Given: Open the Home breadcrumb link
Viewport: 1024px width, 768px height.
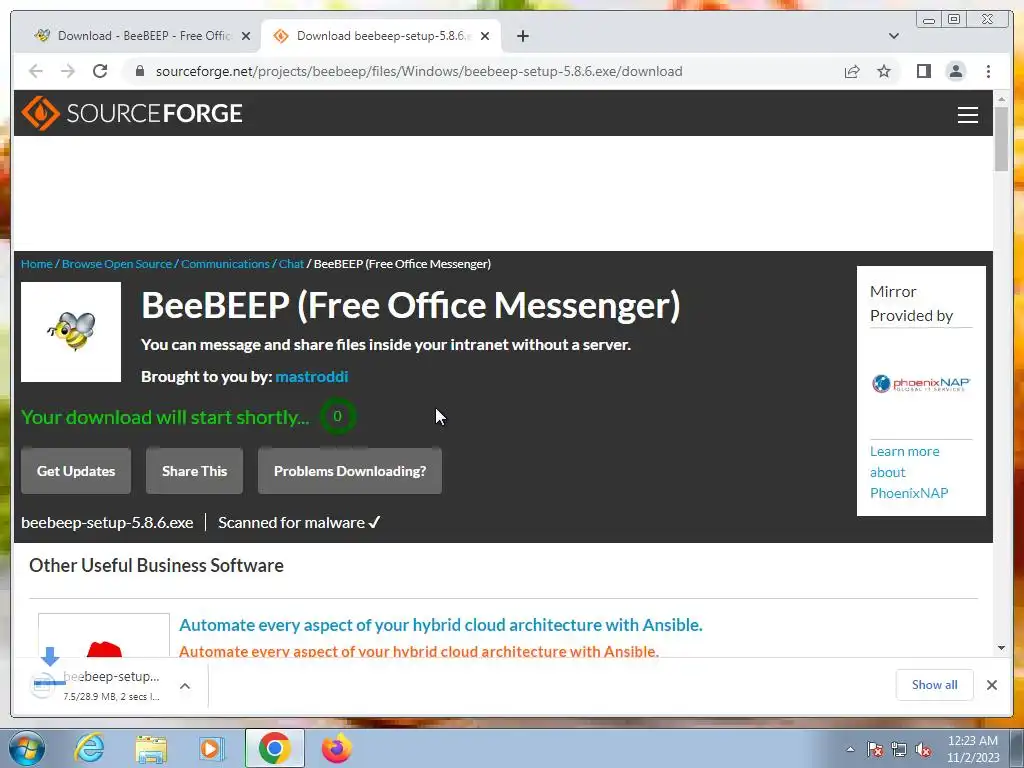Looking at the screenshot, I should 37,264.
